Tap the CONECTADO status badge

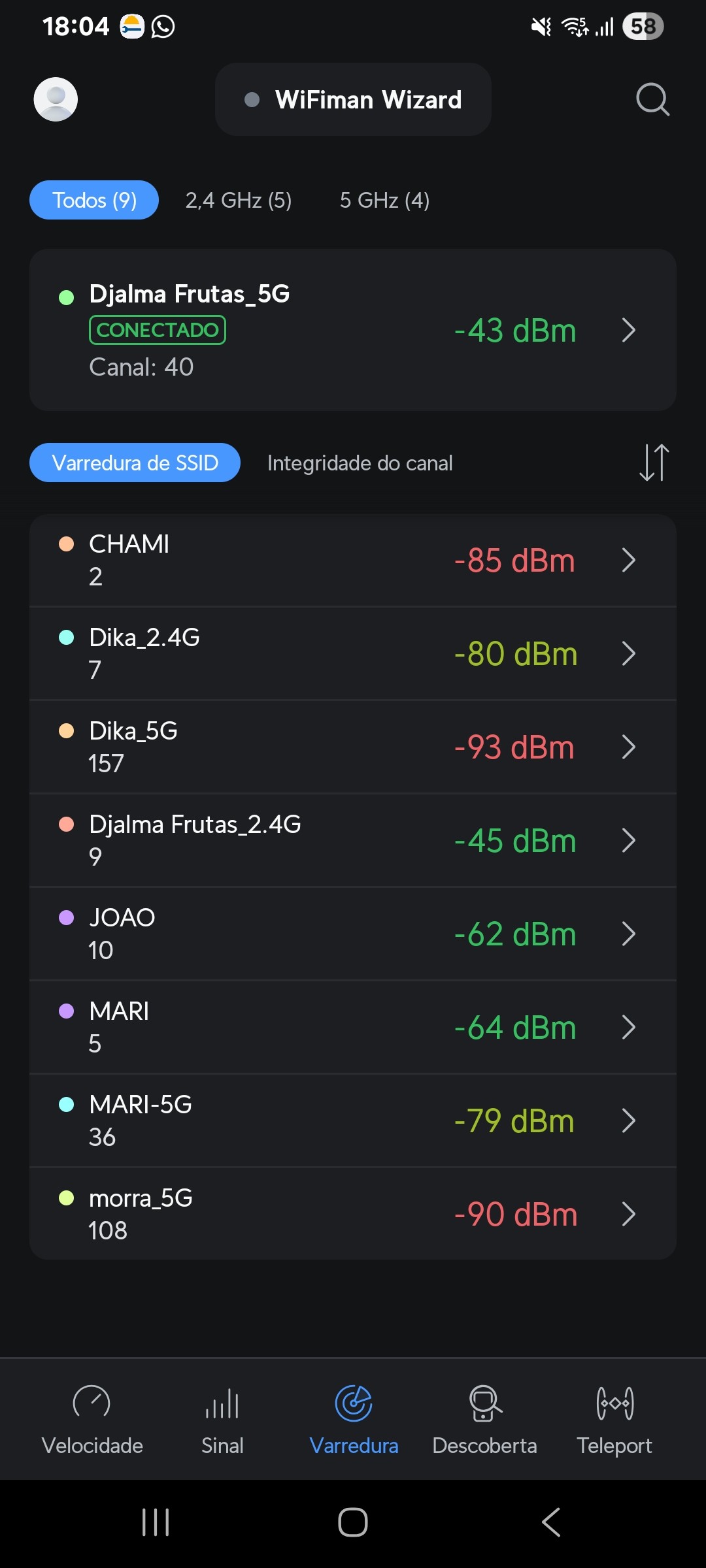tap(158, 330)
